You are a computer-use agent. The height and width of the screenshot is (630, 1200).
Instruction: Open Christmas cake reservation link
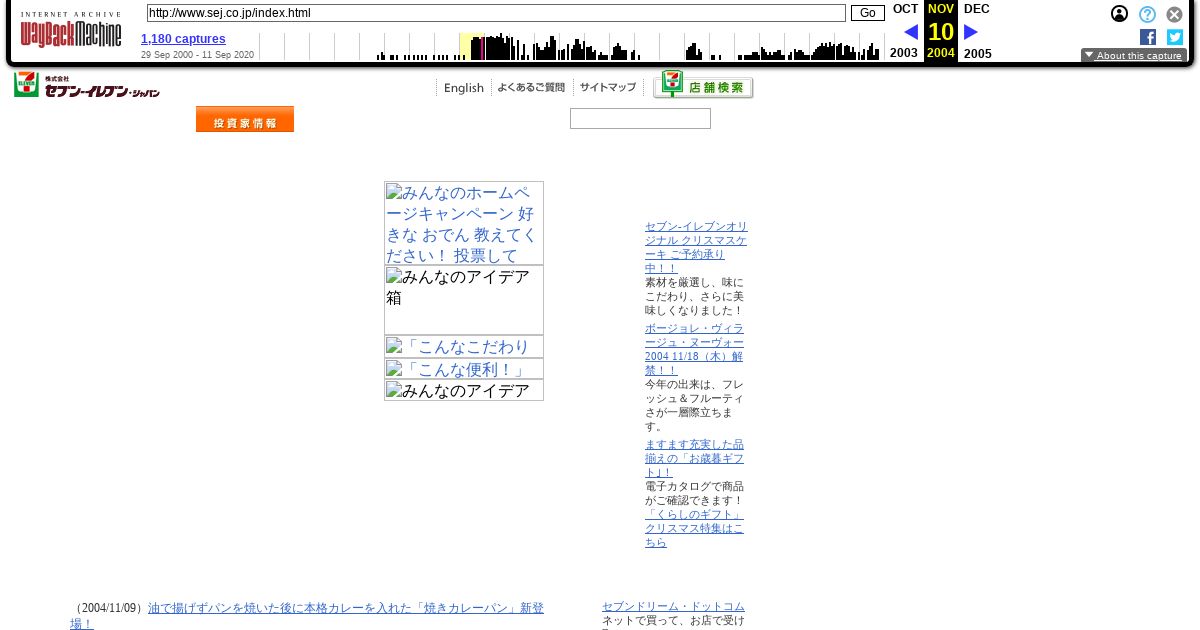(696, 247)
